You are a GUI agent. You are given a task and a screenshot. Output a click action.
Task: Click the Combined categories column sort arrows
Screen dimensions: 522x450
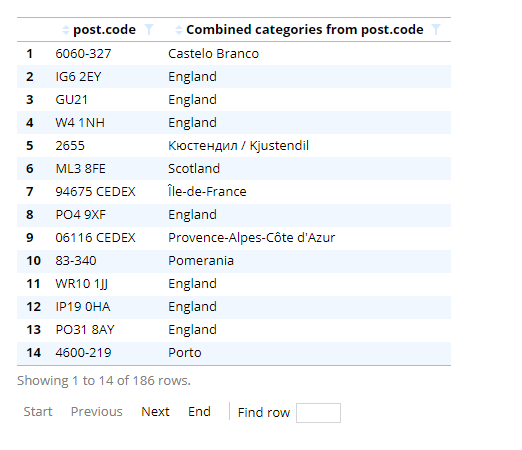(179, 30)
